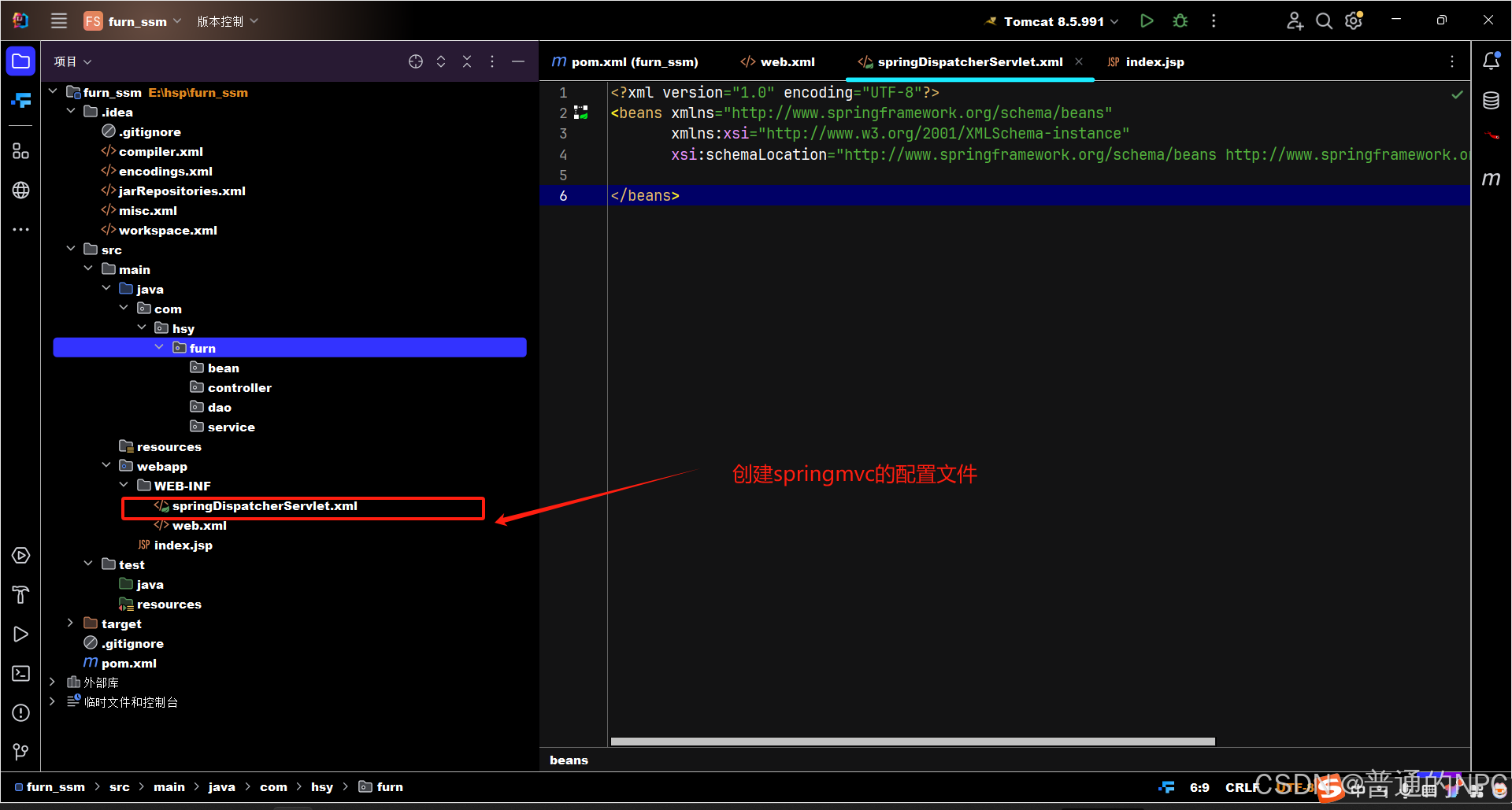Expand the 外部库 external libraries node
1512x810 pixels.
(52, 682)
